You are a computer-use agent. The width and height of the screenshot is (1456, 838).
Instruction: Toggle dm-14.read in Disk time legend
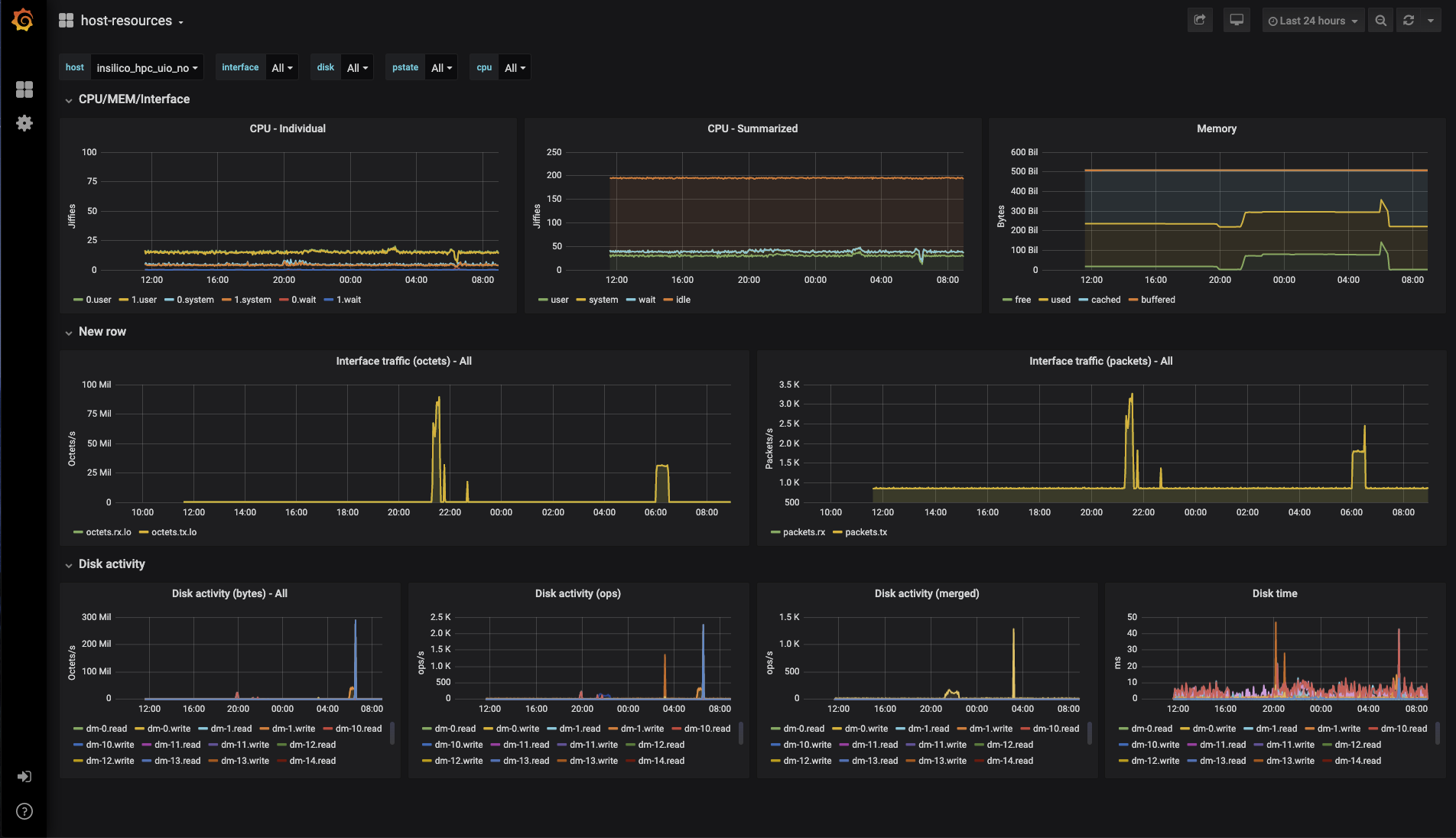click(1358, 761)
